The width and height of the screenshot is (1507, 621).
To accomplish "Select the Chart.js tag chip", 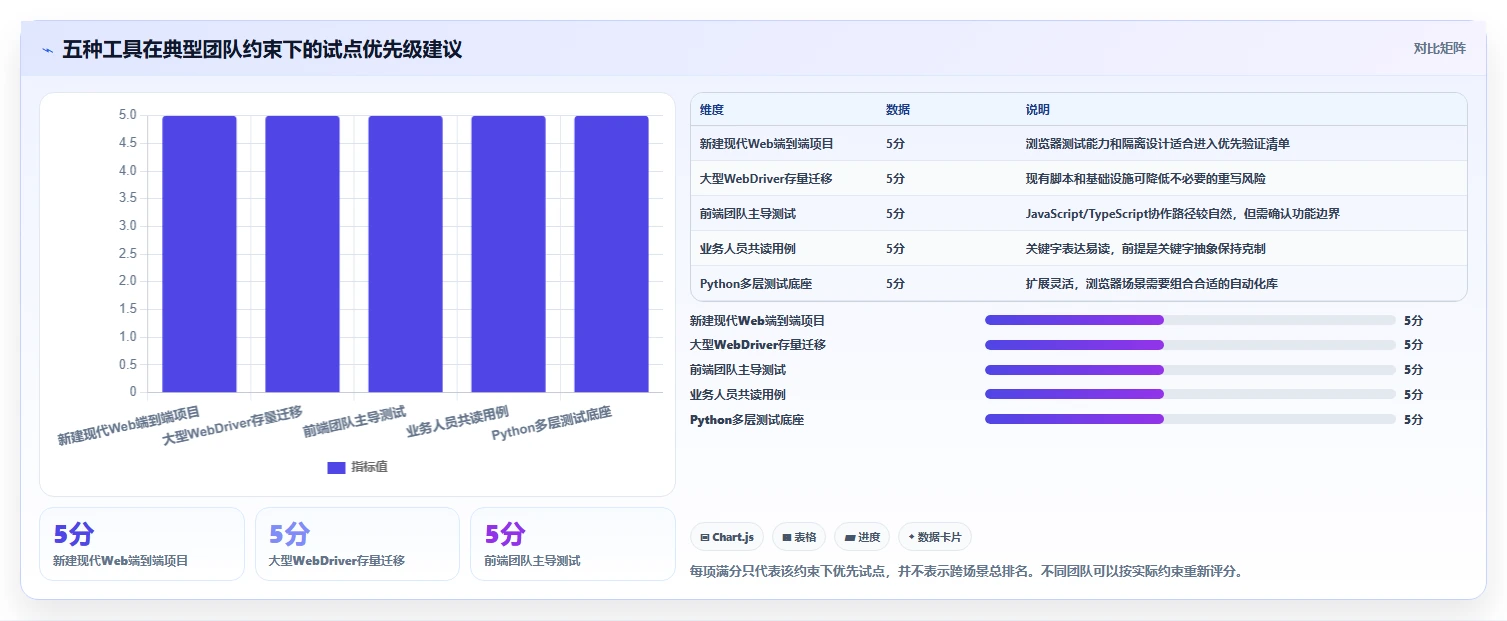I will pos(727,537).
